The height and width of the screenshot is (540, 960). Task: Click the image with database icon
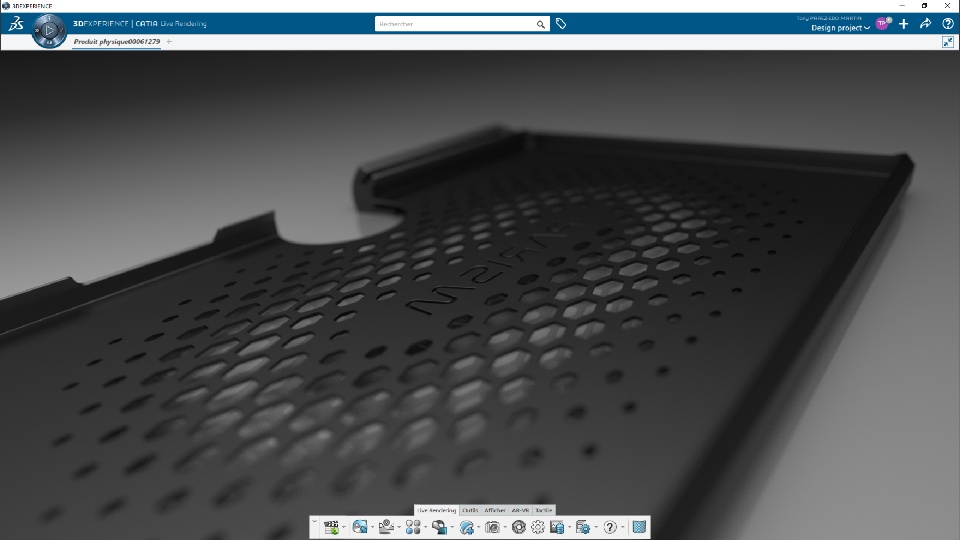[x=557, y=527]
